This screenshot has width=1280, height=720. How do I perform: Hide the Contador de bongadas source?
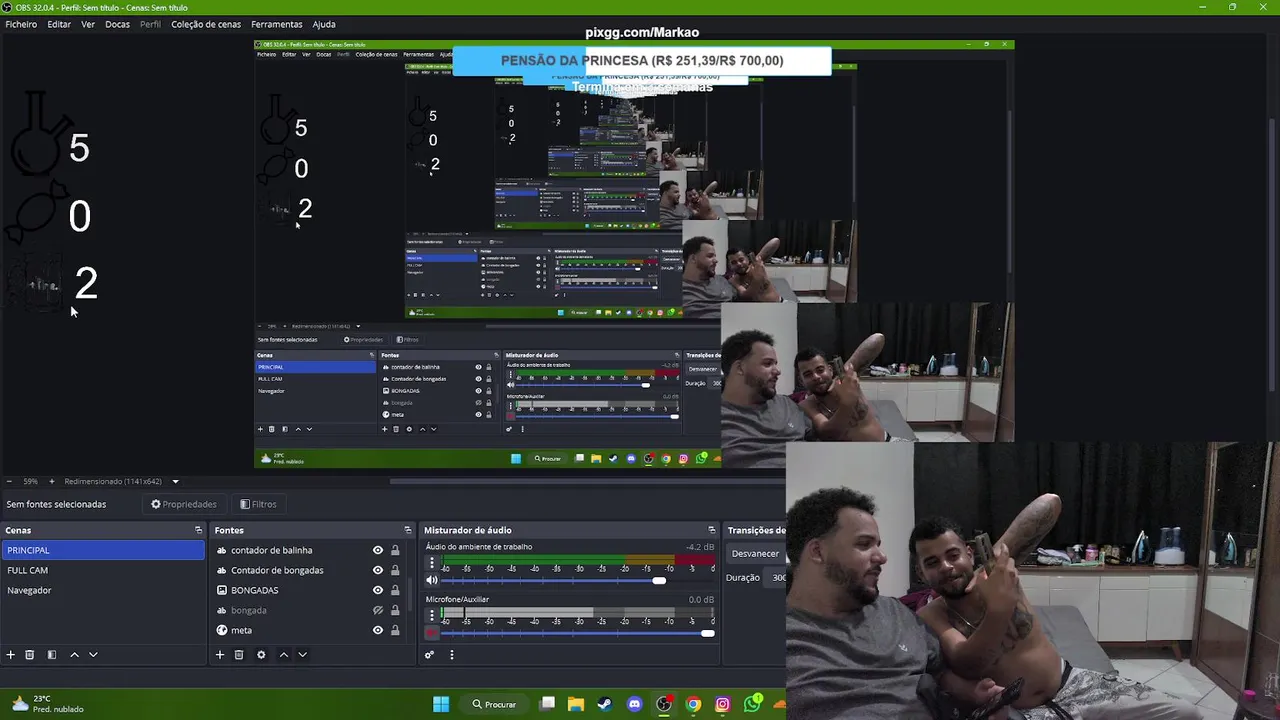[378, 570]
